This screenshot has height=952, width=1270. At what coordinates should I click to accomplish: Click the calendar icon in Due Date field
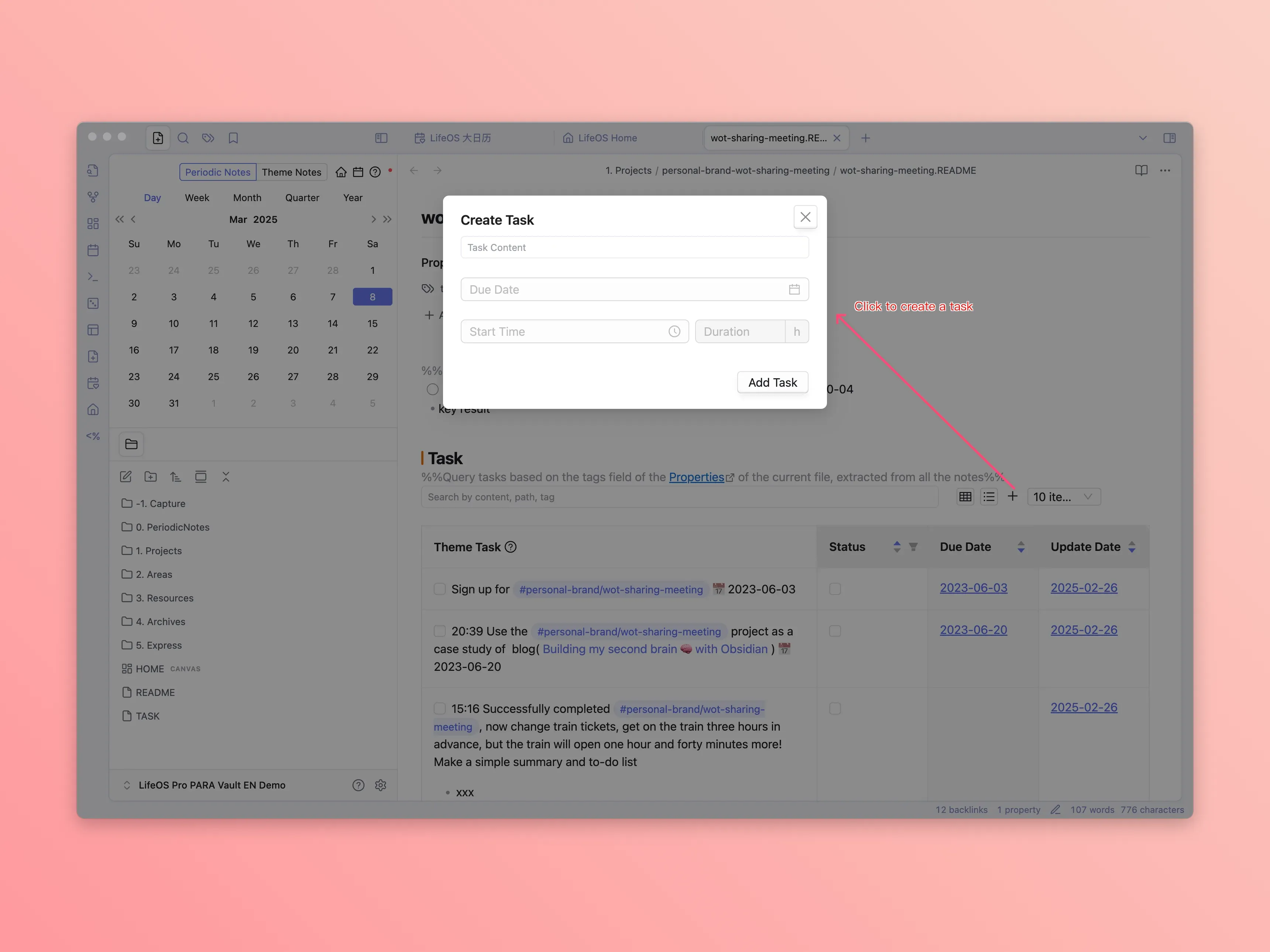pos(794,289)
